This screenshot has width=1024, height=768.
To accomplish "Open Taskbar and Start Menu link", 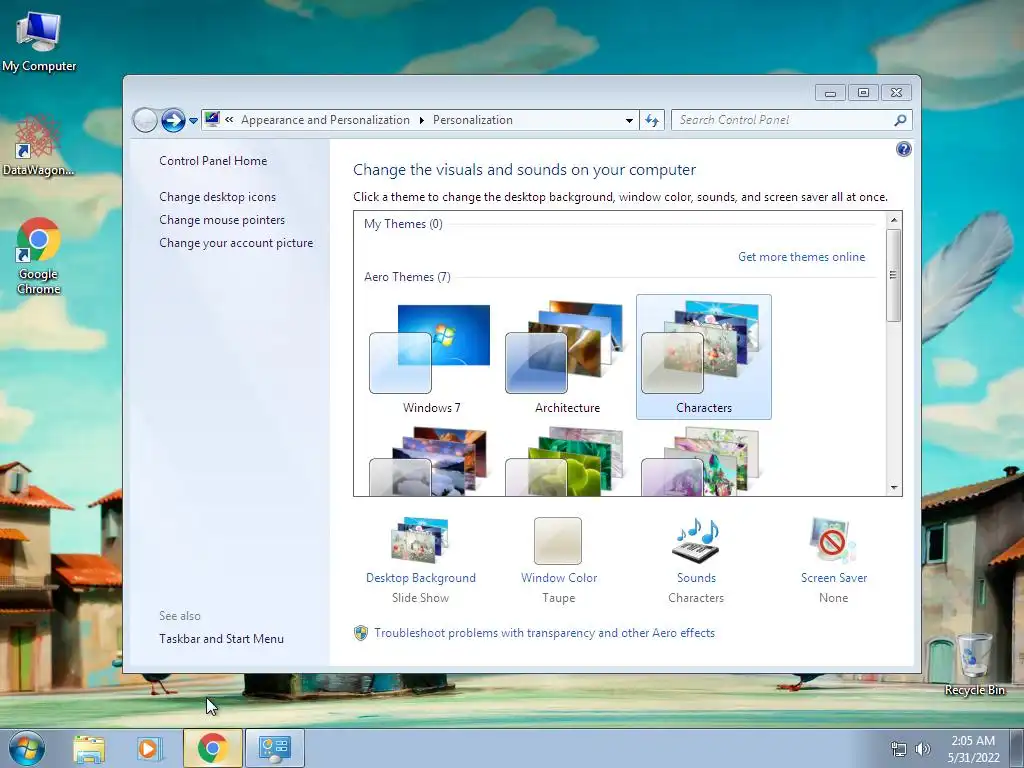I will tap(221, 639).
